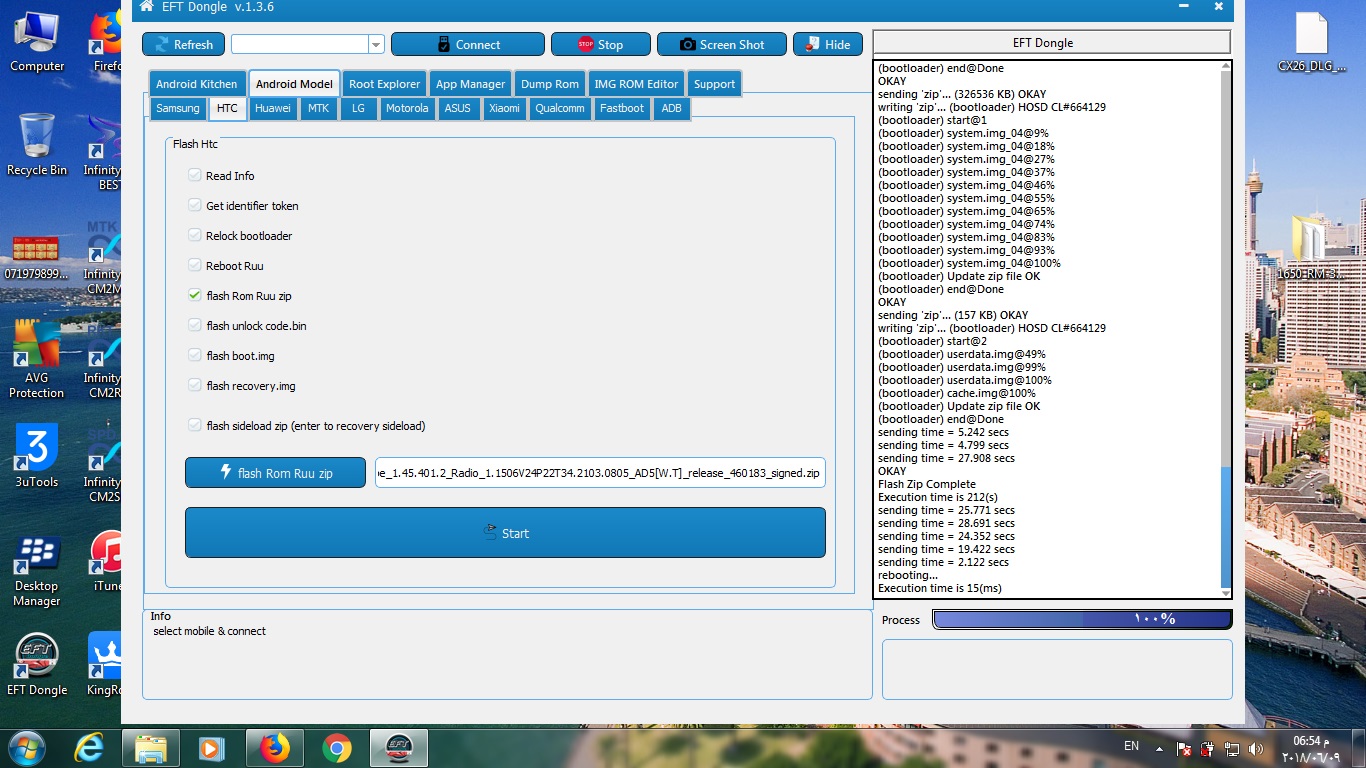Click the large Start button
The image size is (1366, 768).
[505, 533]
